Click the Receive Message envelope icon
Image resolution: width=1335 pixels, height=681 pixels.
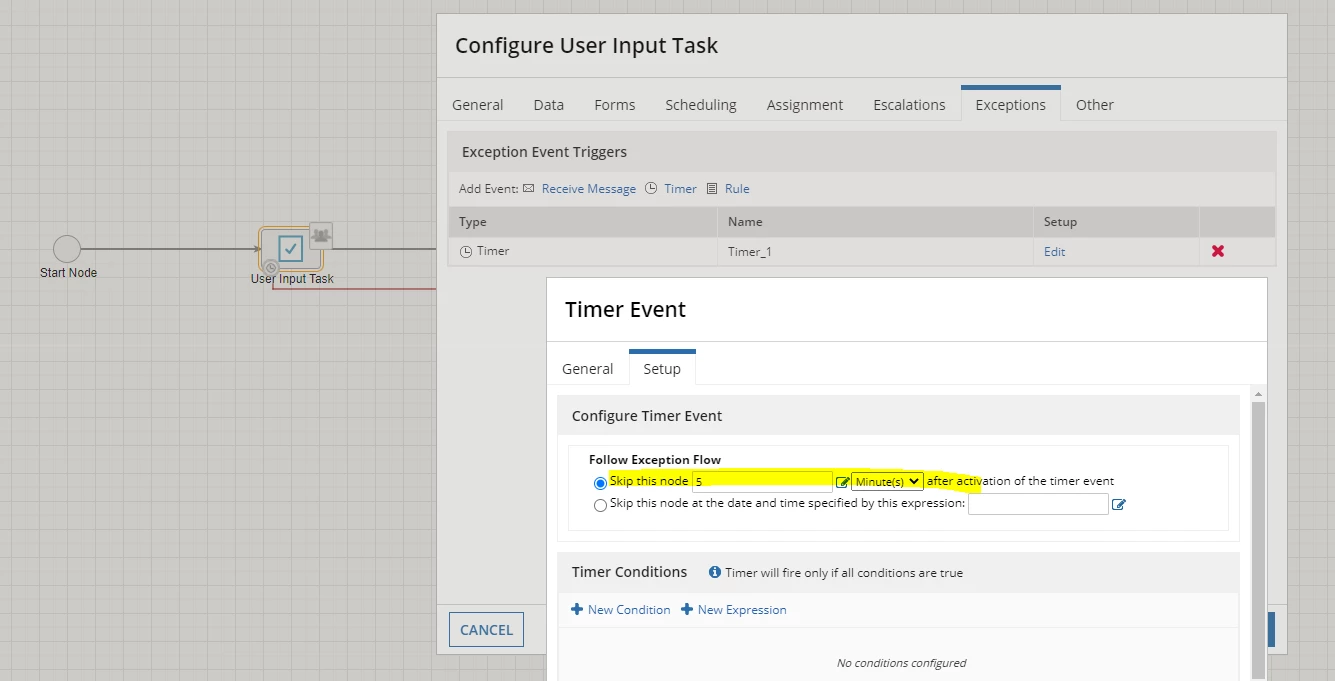529,188
